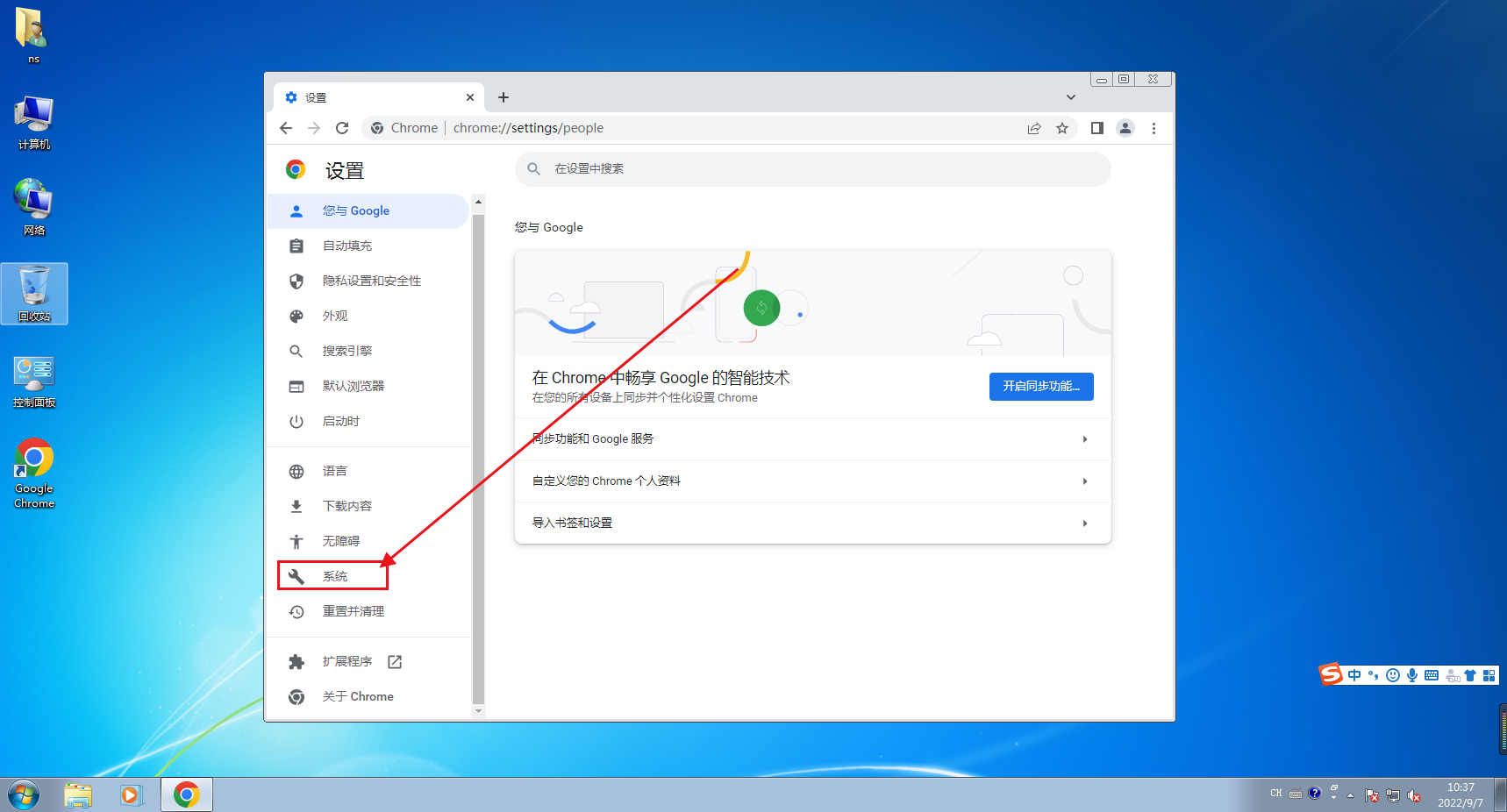Click the Sogou input method S logo
The height and width of the screenshot is (812, 1507).
coord(1332,674)
